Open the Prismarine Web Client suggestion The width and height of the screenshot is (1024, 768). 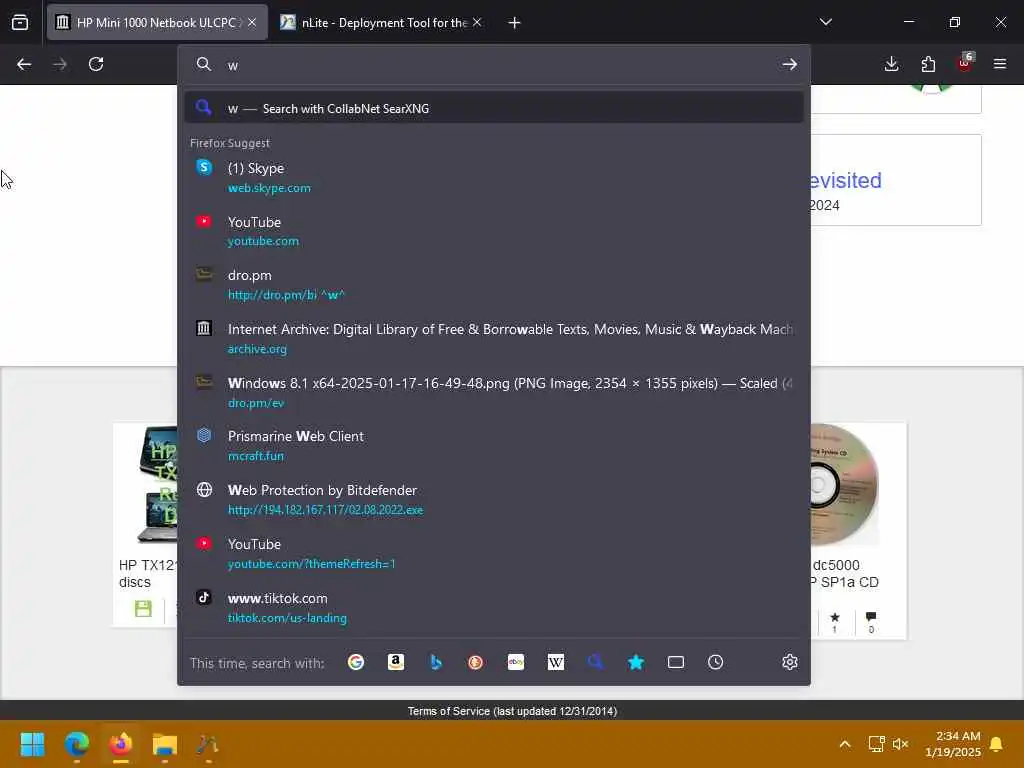[x=494, y=445]
